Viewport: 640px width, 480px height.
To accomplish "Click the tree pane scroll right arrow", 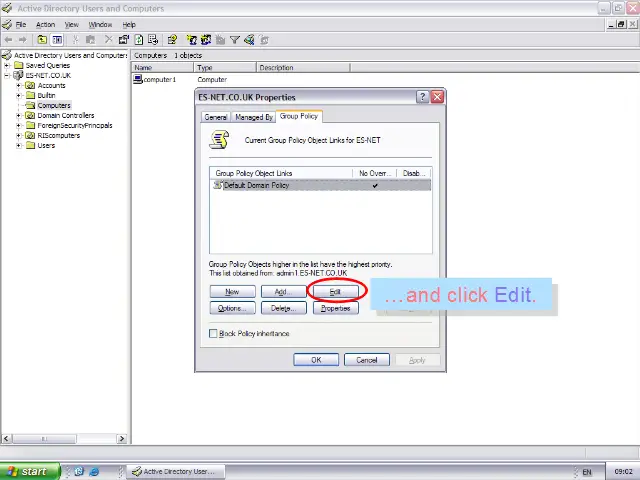I will click(x=121, y=439).
